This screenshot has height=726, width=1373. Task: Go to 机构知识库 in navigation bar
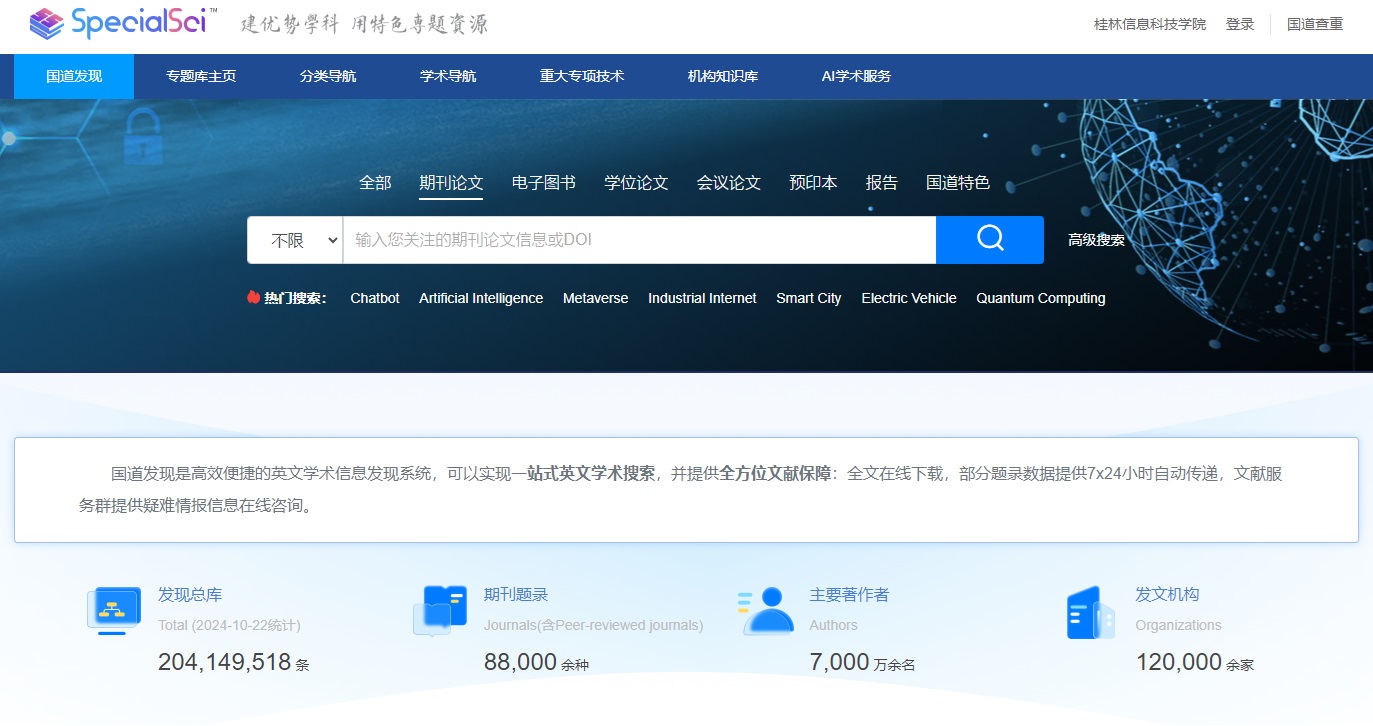(x=723, y=77)
